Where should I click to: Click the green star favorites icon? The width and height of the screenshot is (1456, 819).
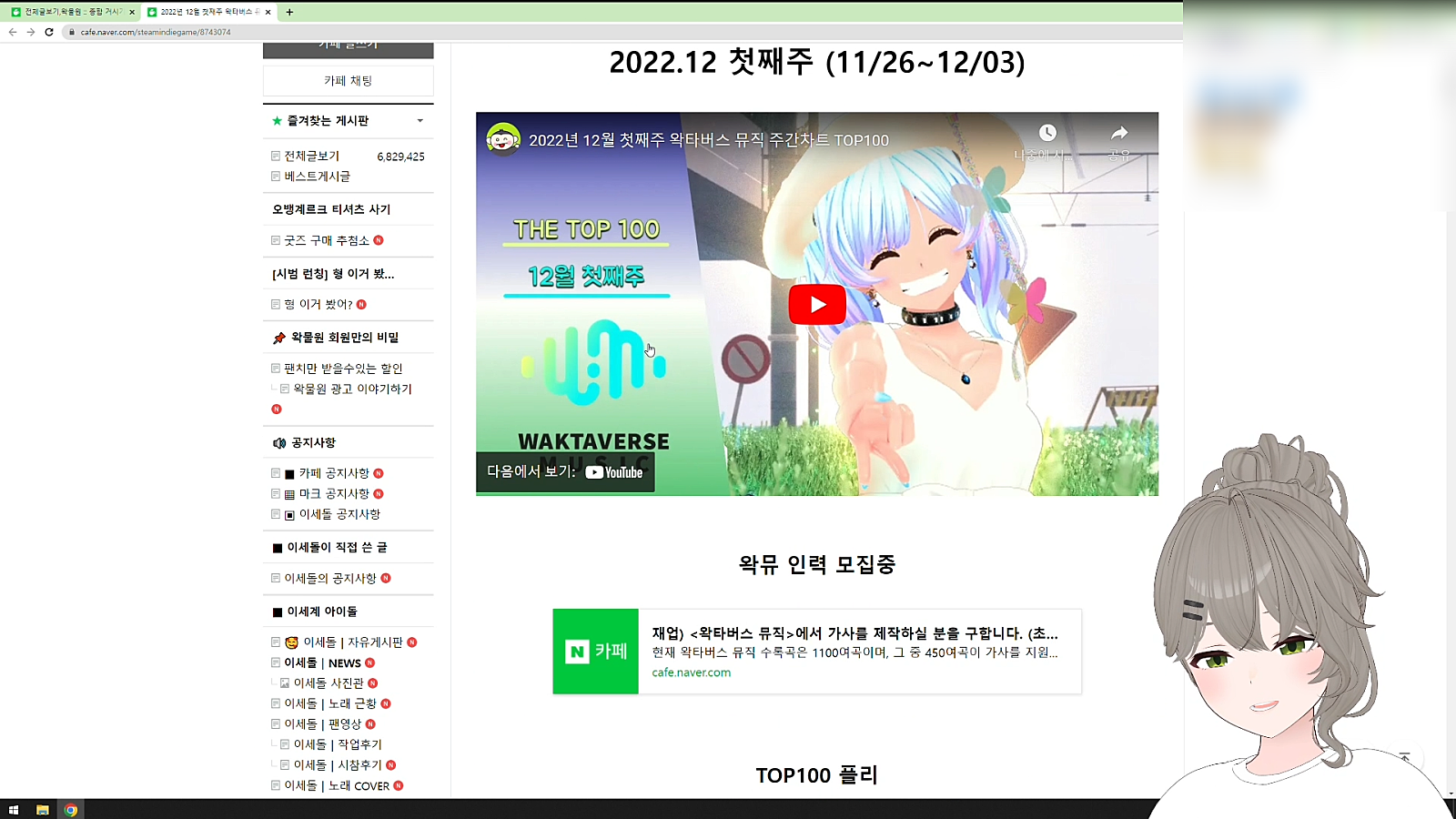click(278, 121)
